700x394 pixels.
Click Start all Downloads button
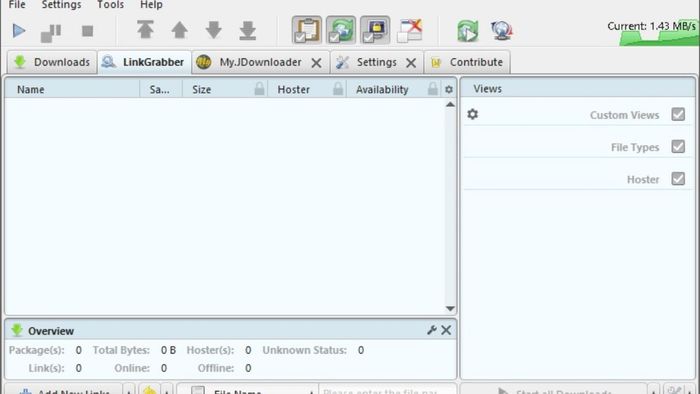pyautogui.click(x=554, y=390)
